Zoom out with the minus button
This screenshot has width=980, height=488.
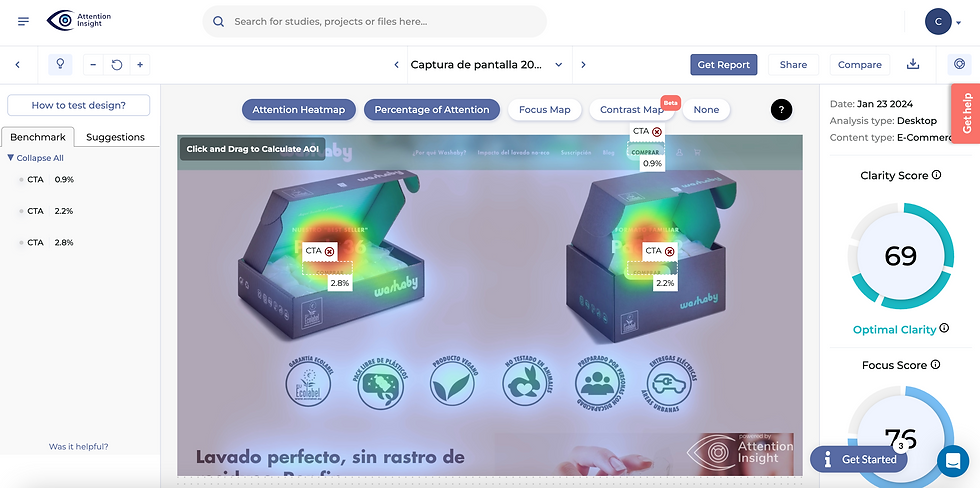point(93,64)
